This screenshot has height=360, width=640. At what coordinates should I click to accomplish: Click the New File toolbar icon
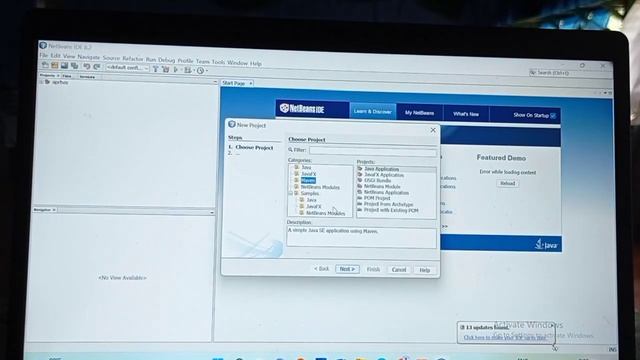[x=45, y=65]
